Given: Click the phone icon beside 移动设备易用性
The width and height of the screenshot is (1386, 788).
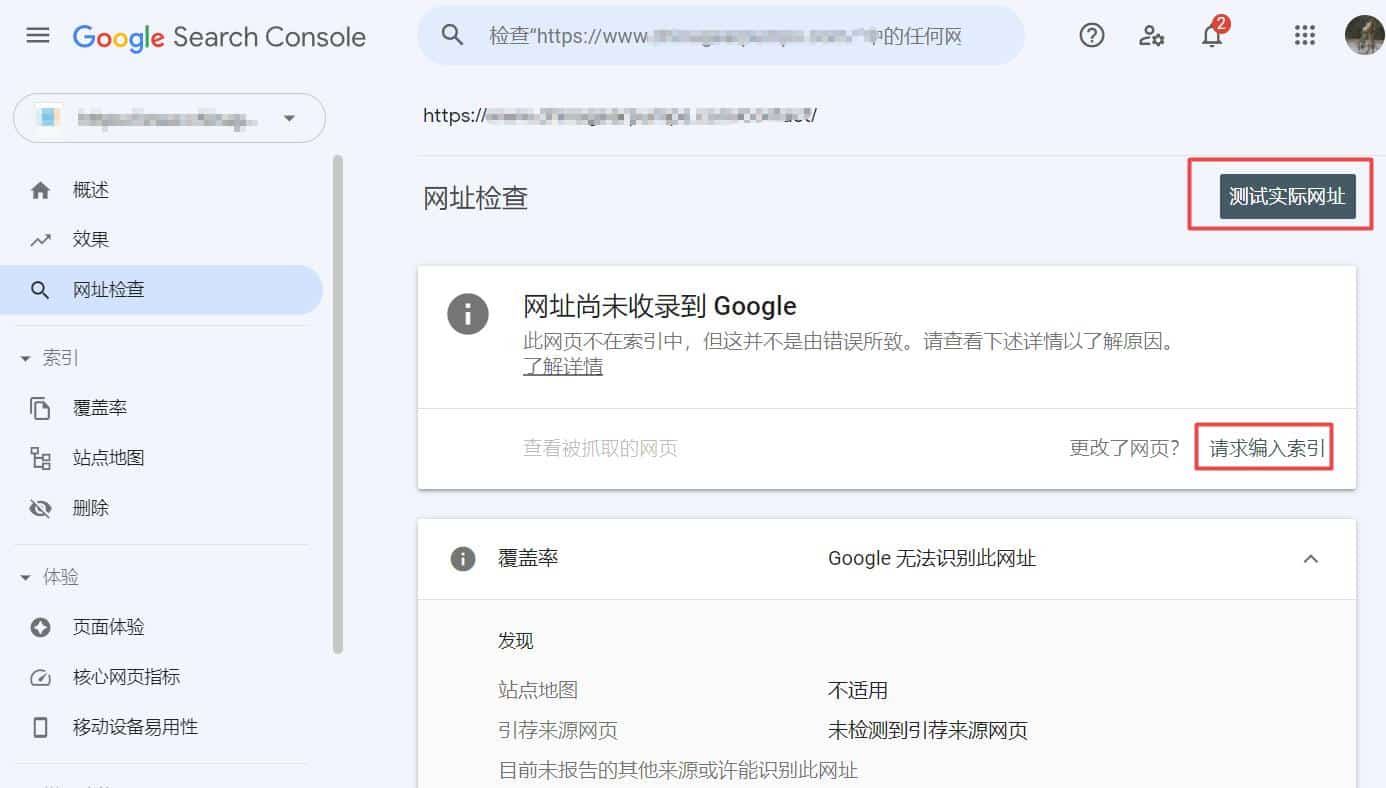Looking at the screenshot, I should click(40, 727).
